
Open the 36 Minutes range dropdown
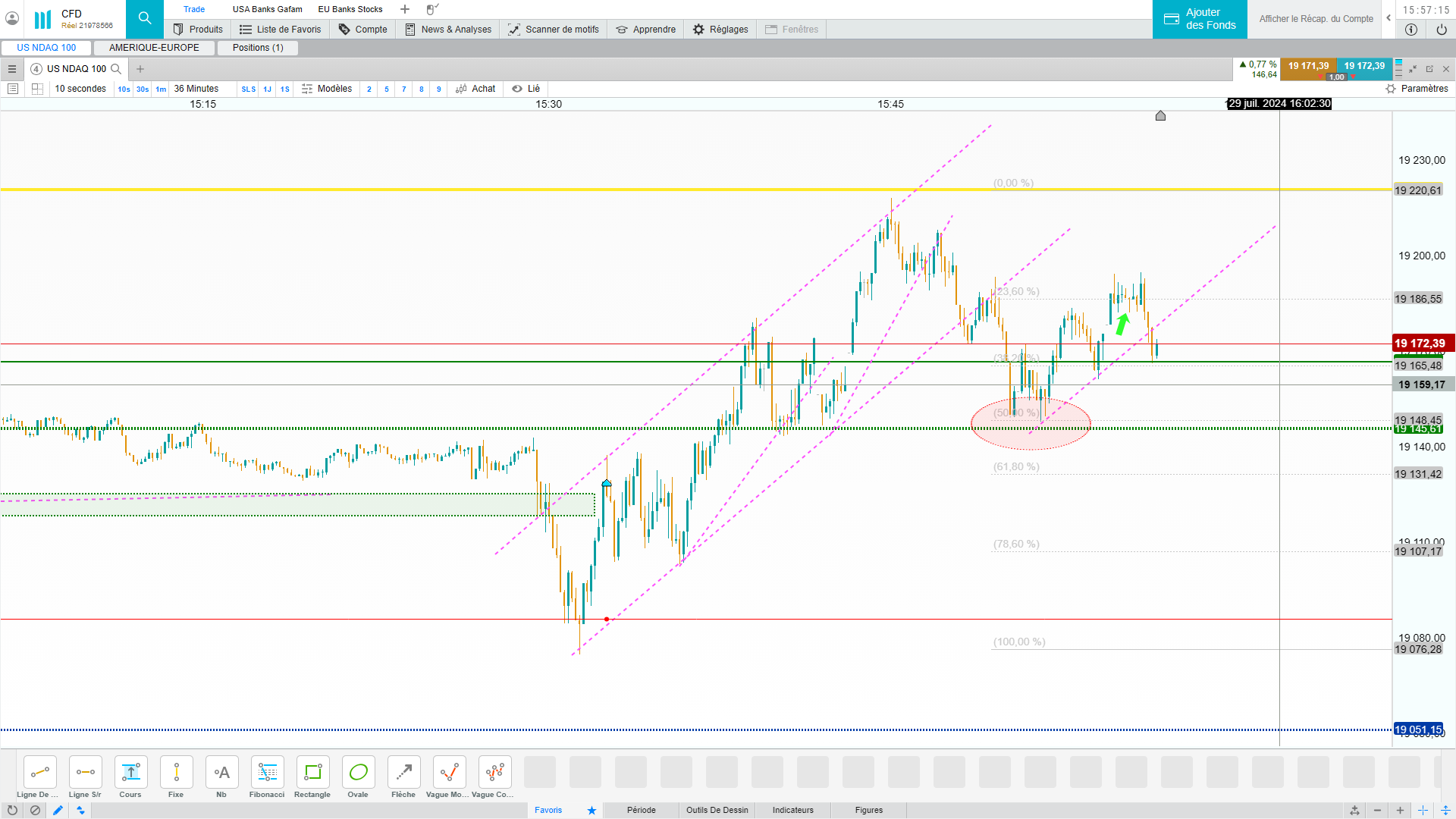point(196,89)
